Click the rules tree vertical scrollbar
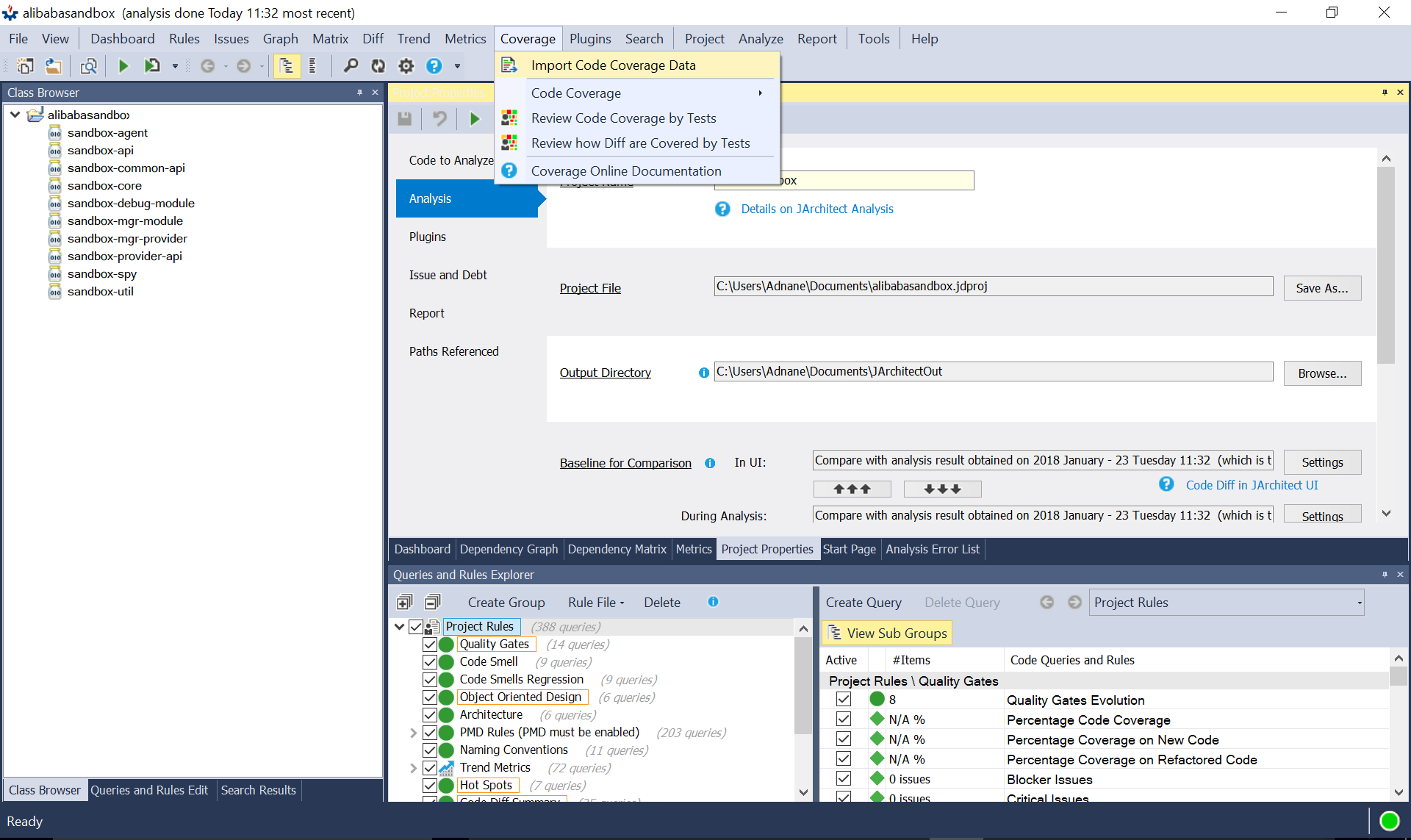The image size is (1411, 840). point(803,685)
